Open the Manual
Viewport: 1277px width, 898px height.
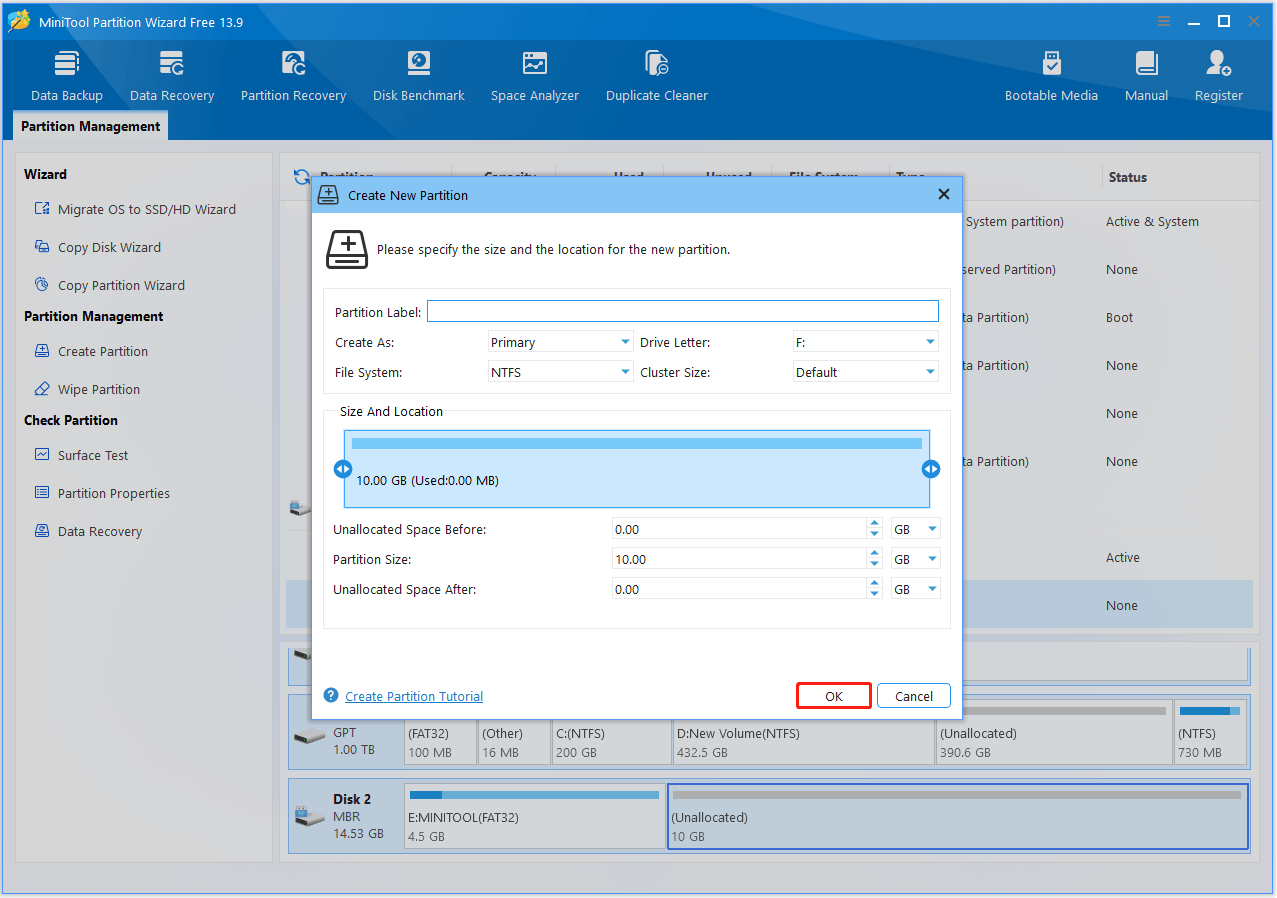(1146, 76)
